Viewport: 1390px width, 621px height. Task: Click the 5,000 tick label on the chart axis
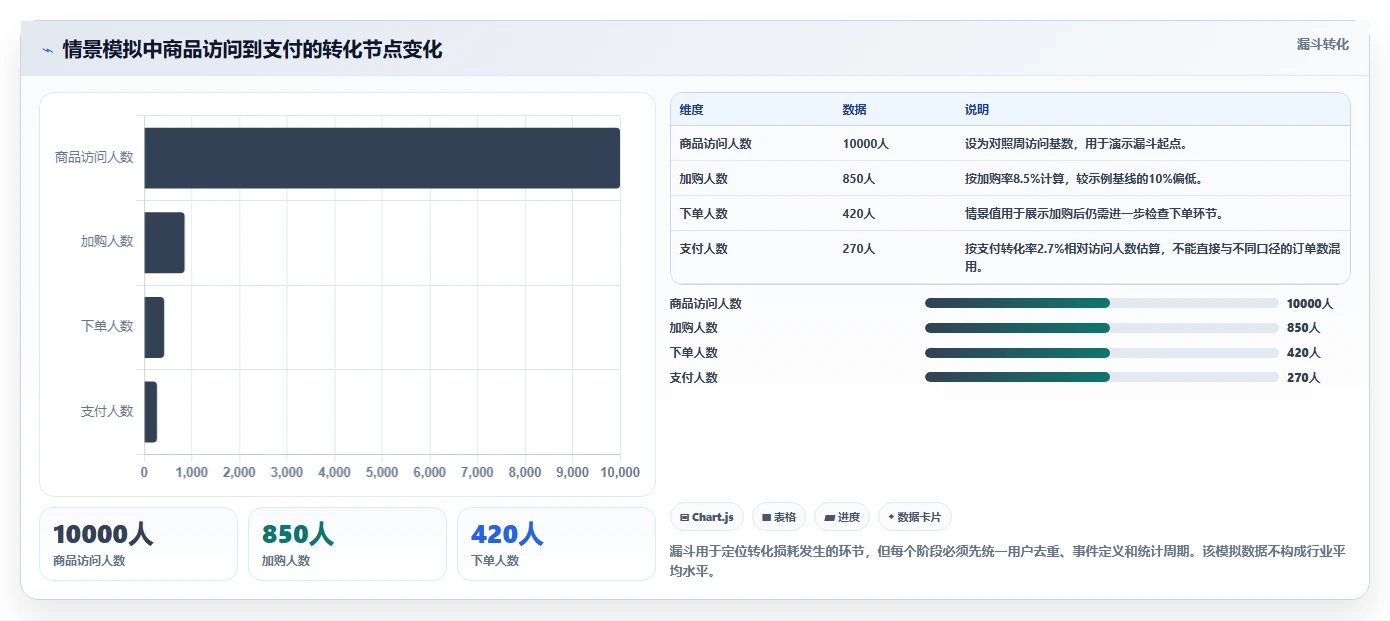click(x=382, y=472)
